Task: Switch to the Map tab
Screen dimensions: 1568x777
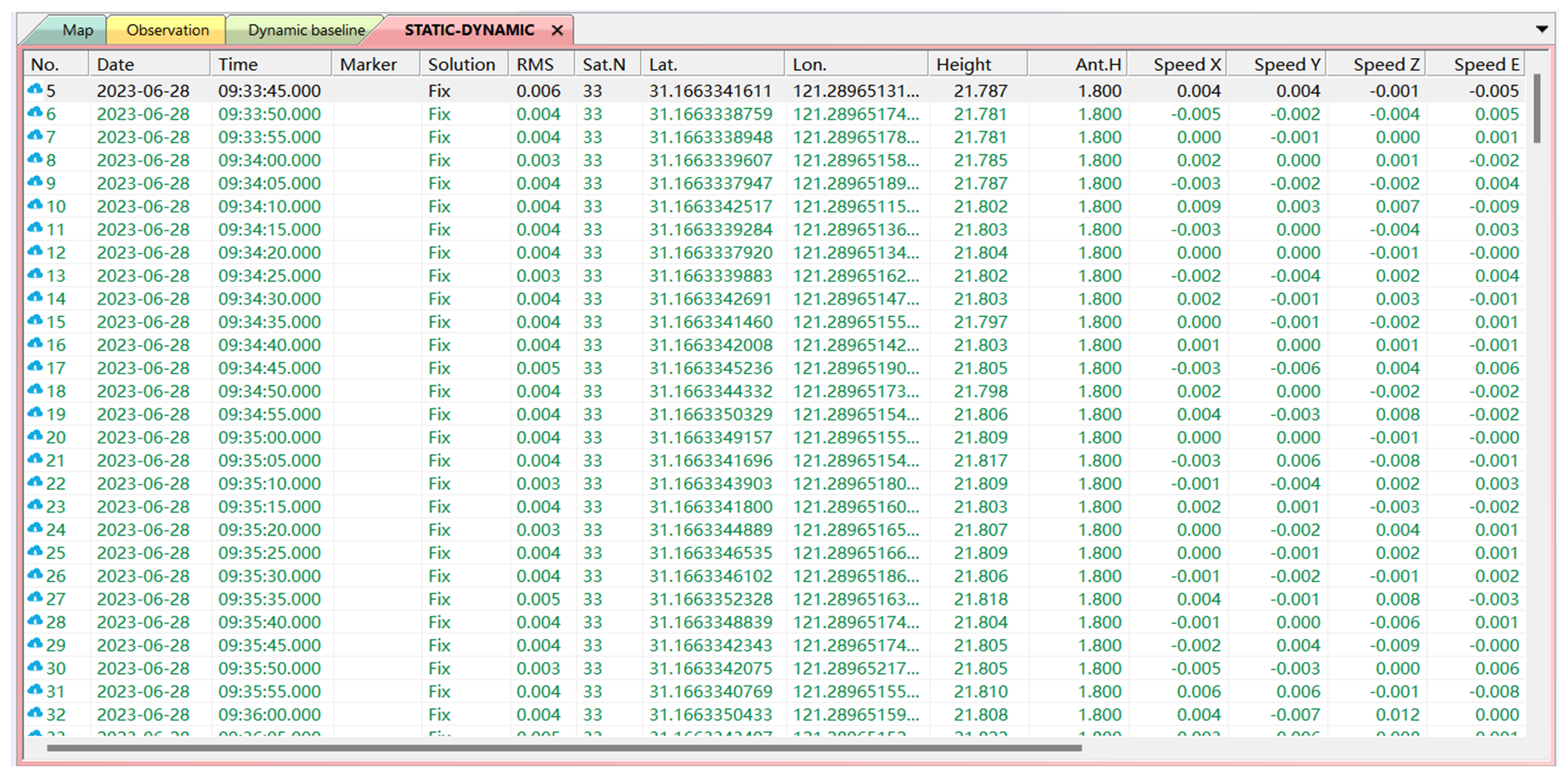Action: [x=77, y=31]
